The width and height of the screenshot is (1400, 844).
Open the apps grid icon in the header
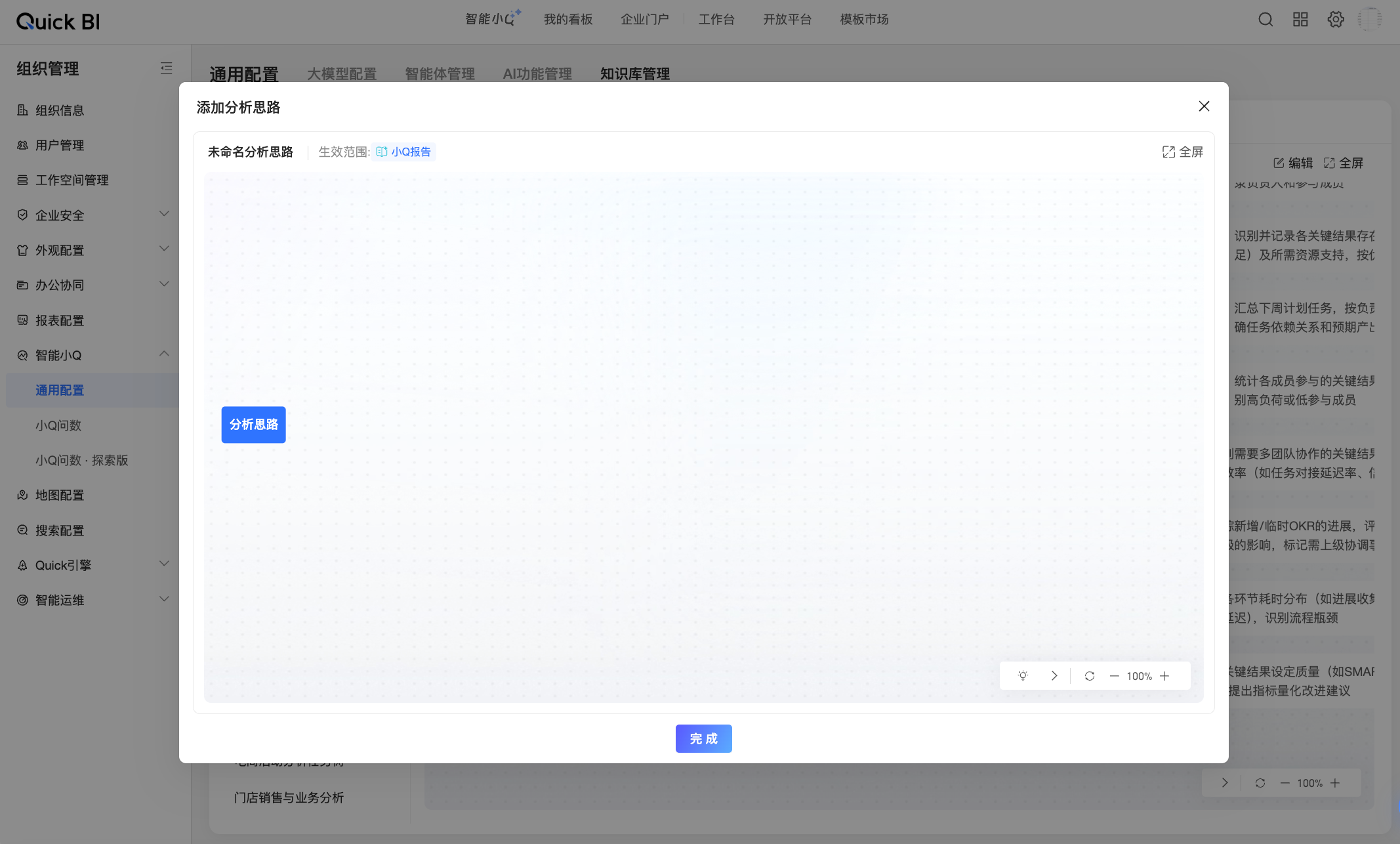click(1300, 20)
